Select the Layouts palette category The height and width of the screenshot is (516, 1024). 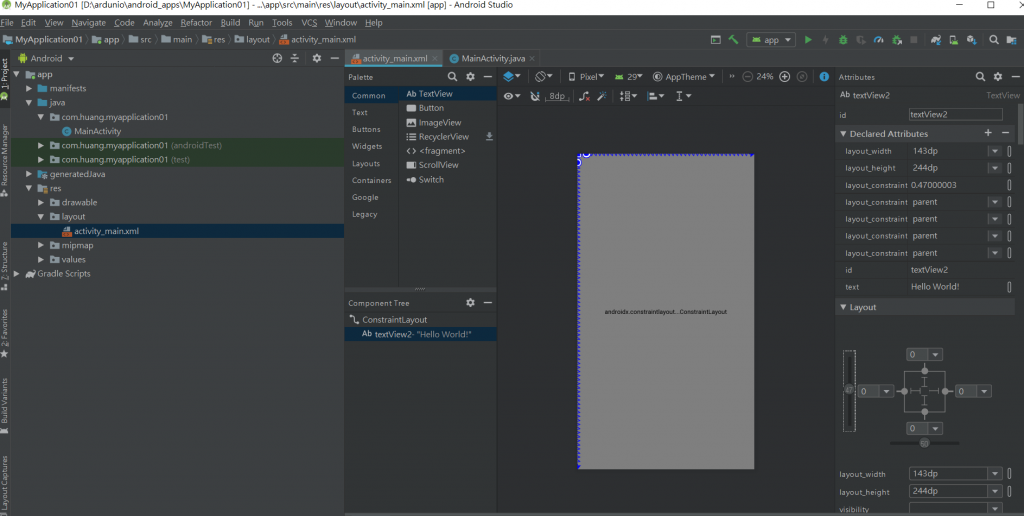point(366,163)
